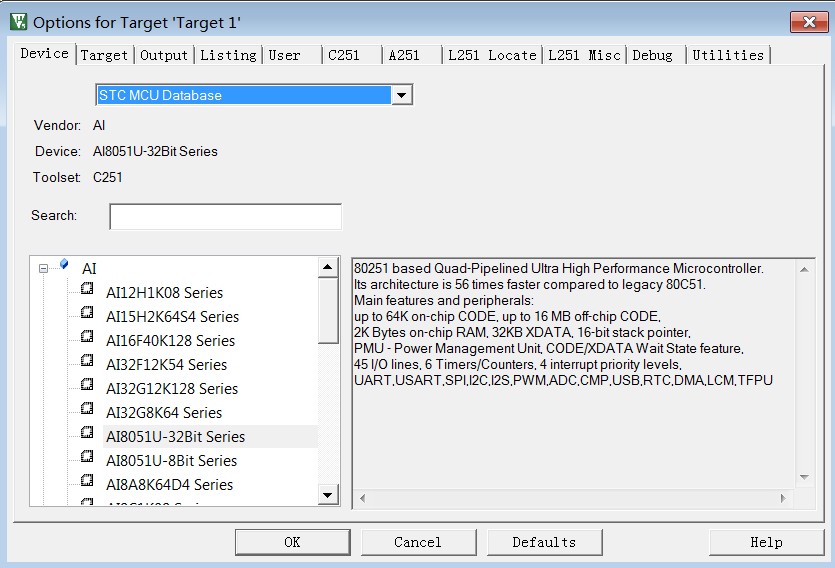The image size is (835, 568).
Task: Click the Keil uVision icon in title bar
Action: pos(19,22)
